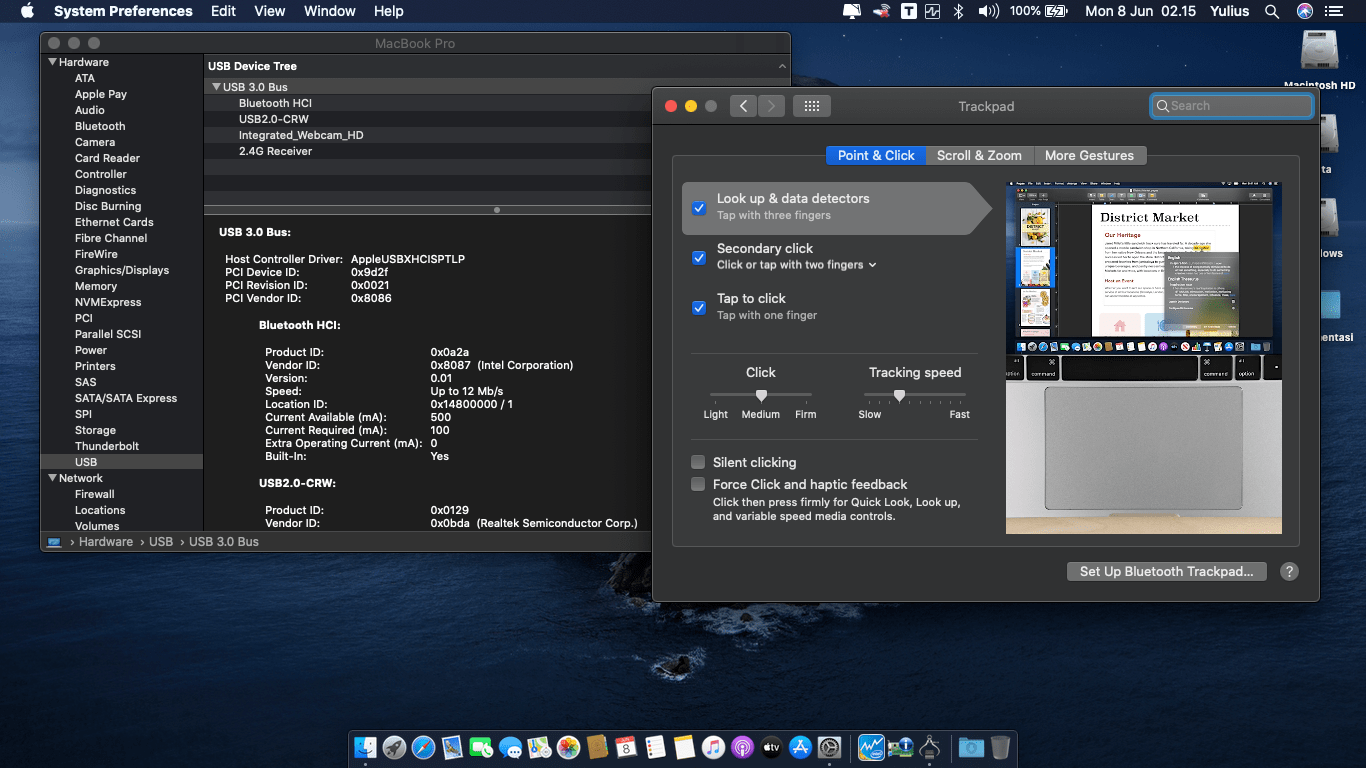Viewport: 1366px width, 768px height.
Task: Collapse Network section in sidebar
Action: [53, 478]
